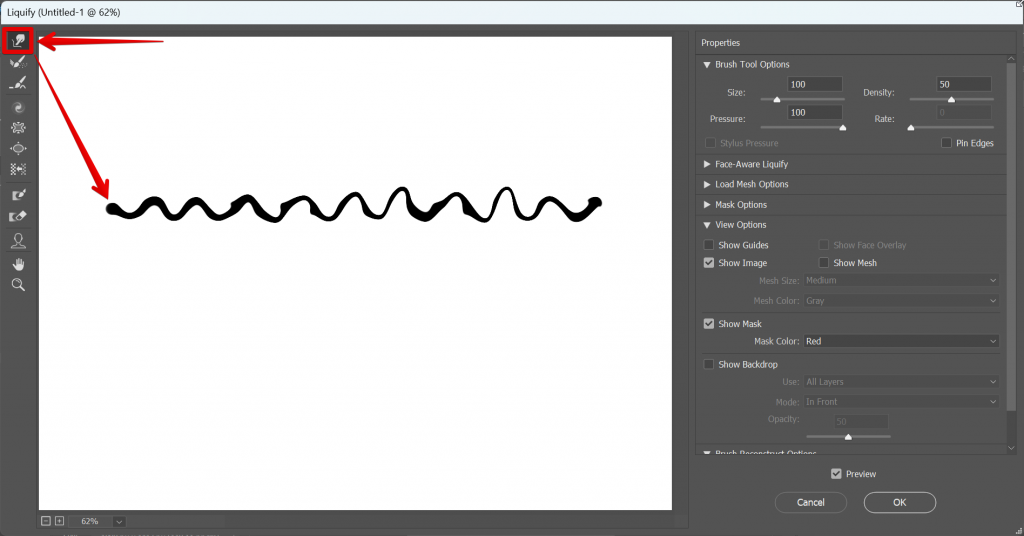Toggle the Preview checkbox
The width and height of the screenshot is (1024, 536).
click(836, 474)
